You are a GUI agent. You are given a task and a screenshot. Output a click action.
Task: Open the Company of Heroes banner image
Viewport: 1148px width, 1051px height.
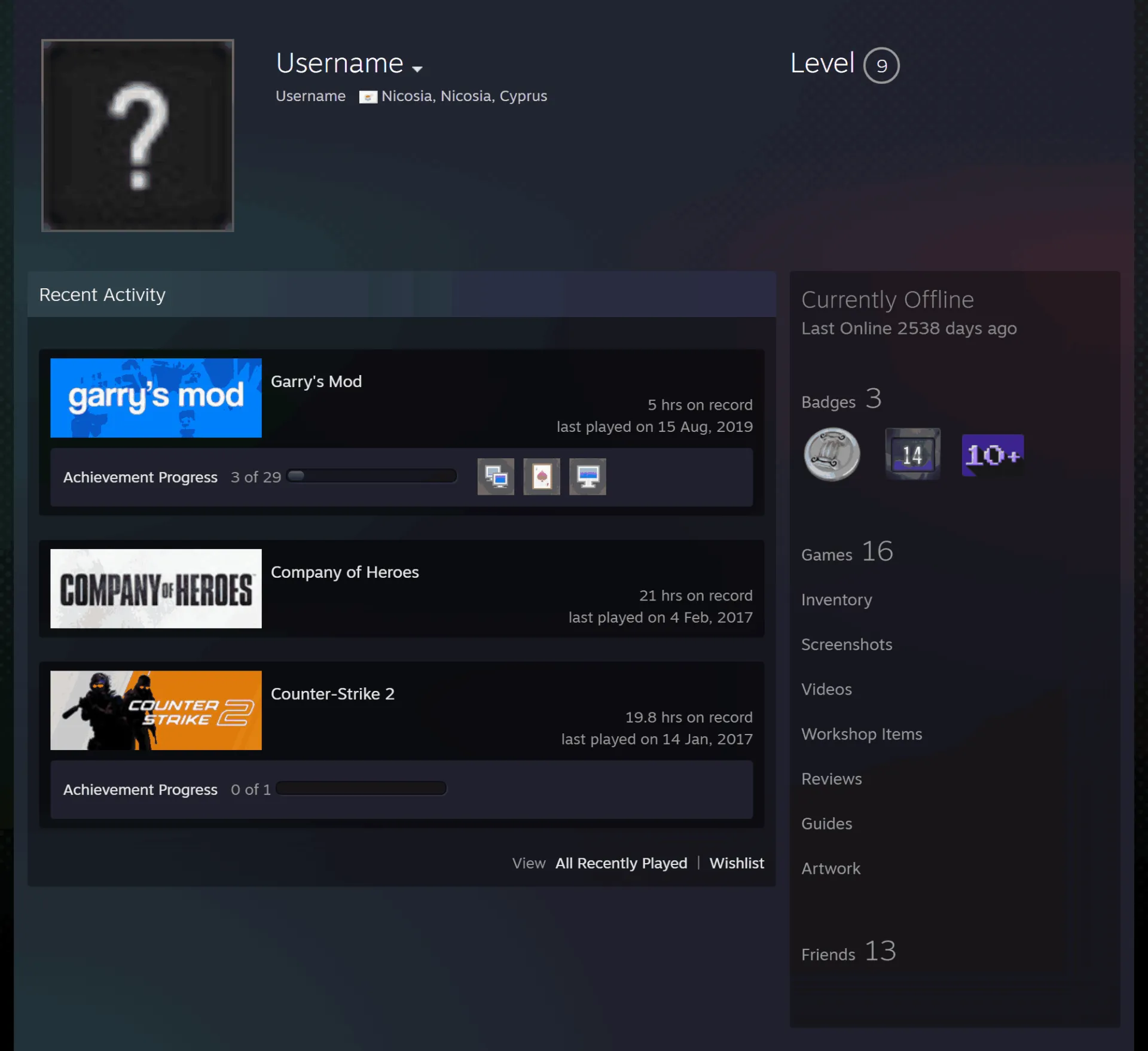coord(156,589)
